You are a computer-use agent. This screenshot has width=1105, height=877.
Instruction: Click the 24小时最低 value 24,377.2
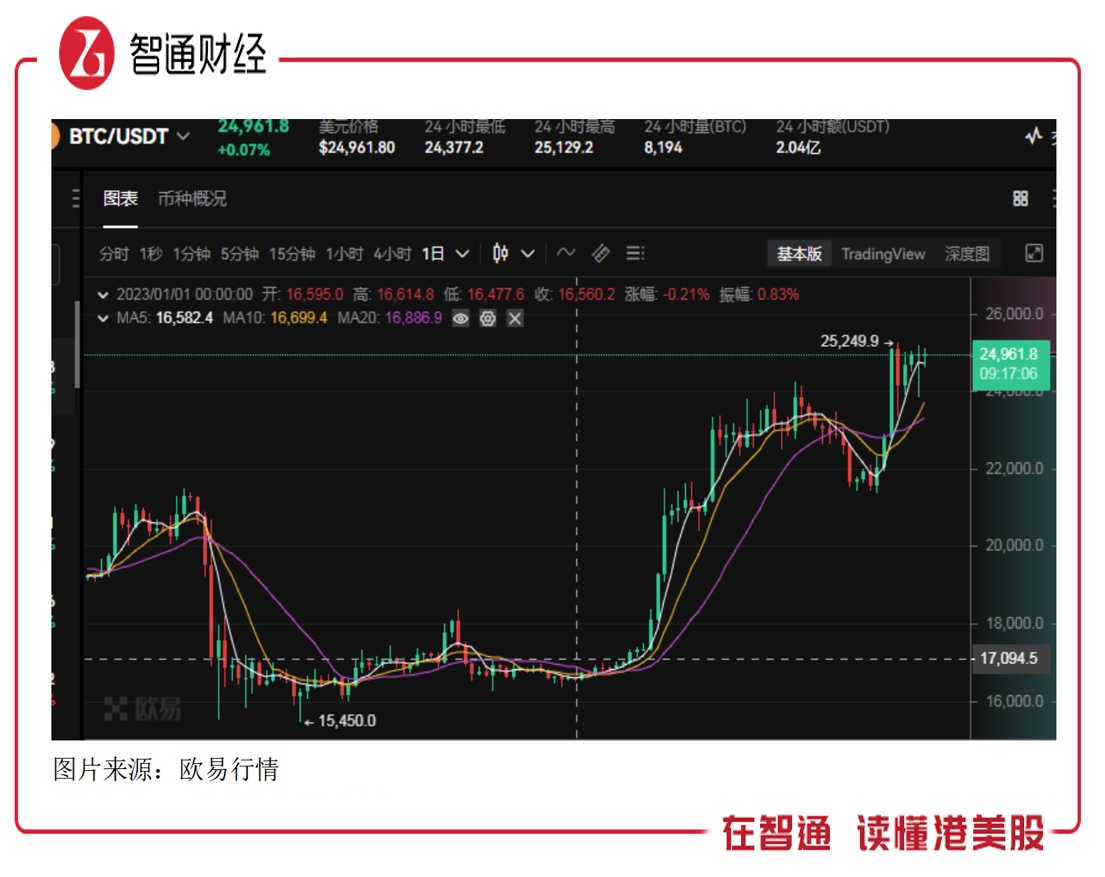[454, 147]
